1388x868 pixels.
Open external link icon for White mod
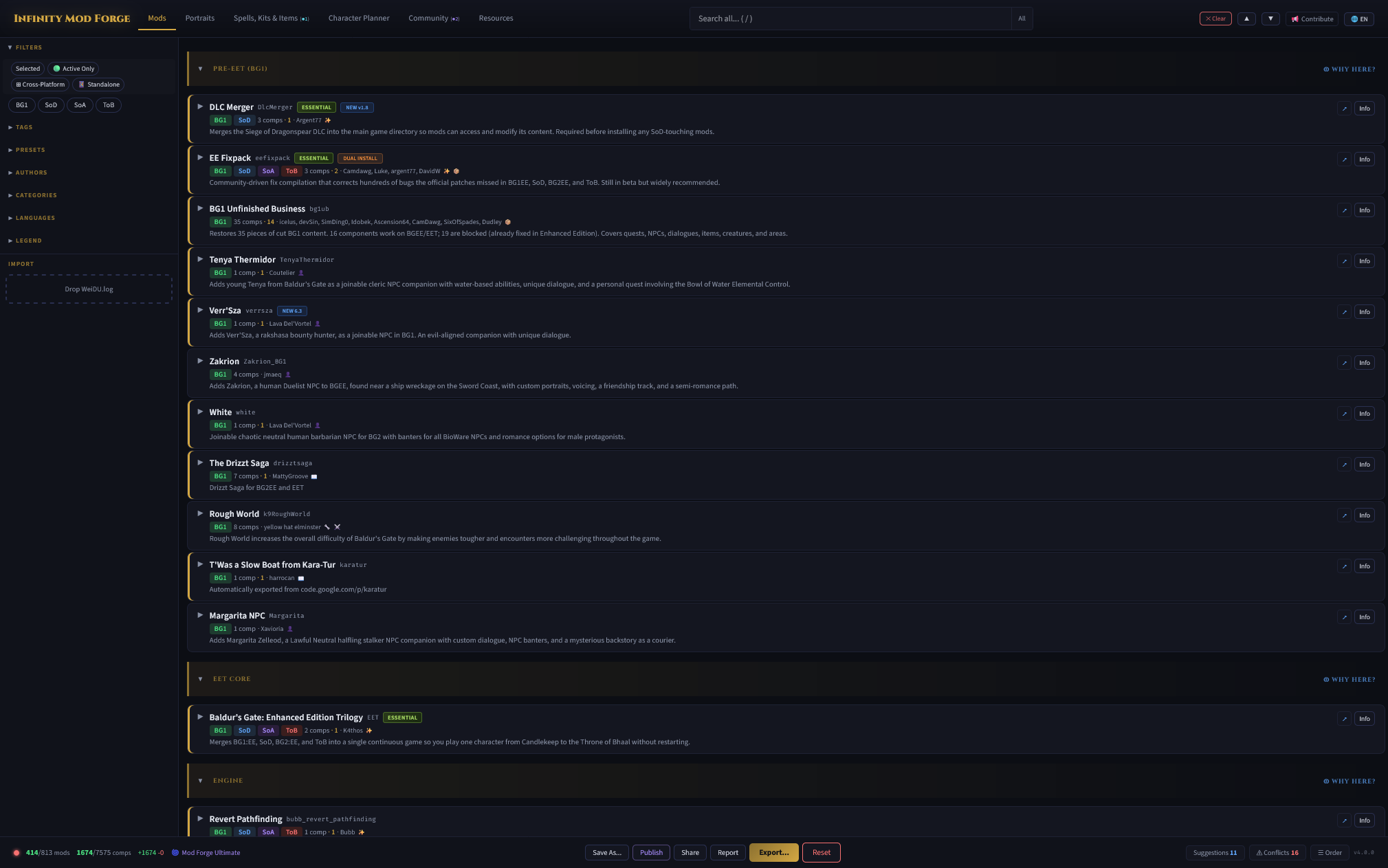(1344, 414)
